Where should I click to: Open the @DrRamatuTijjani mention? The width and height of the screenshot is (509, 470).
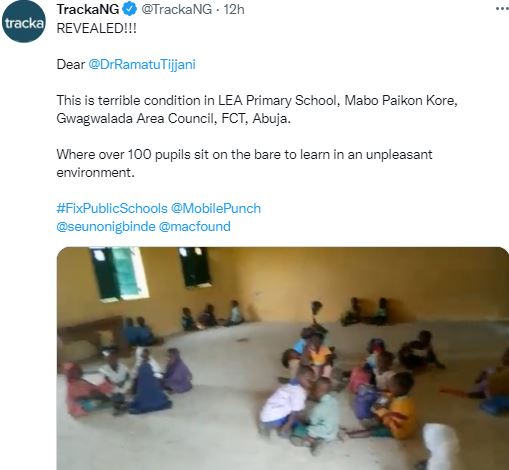click(x=142, y=64)
